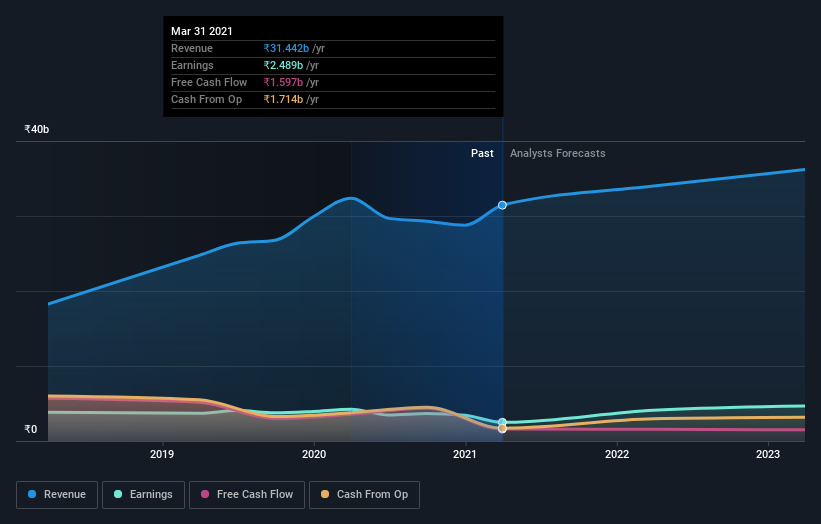Click the ₹31.442b revenue value
The height and width of the screenshot is (524, 821).
coord(286,48)
